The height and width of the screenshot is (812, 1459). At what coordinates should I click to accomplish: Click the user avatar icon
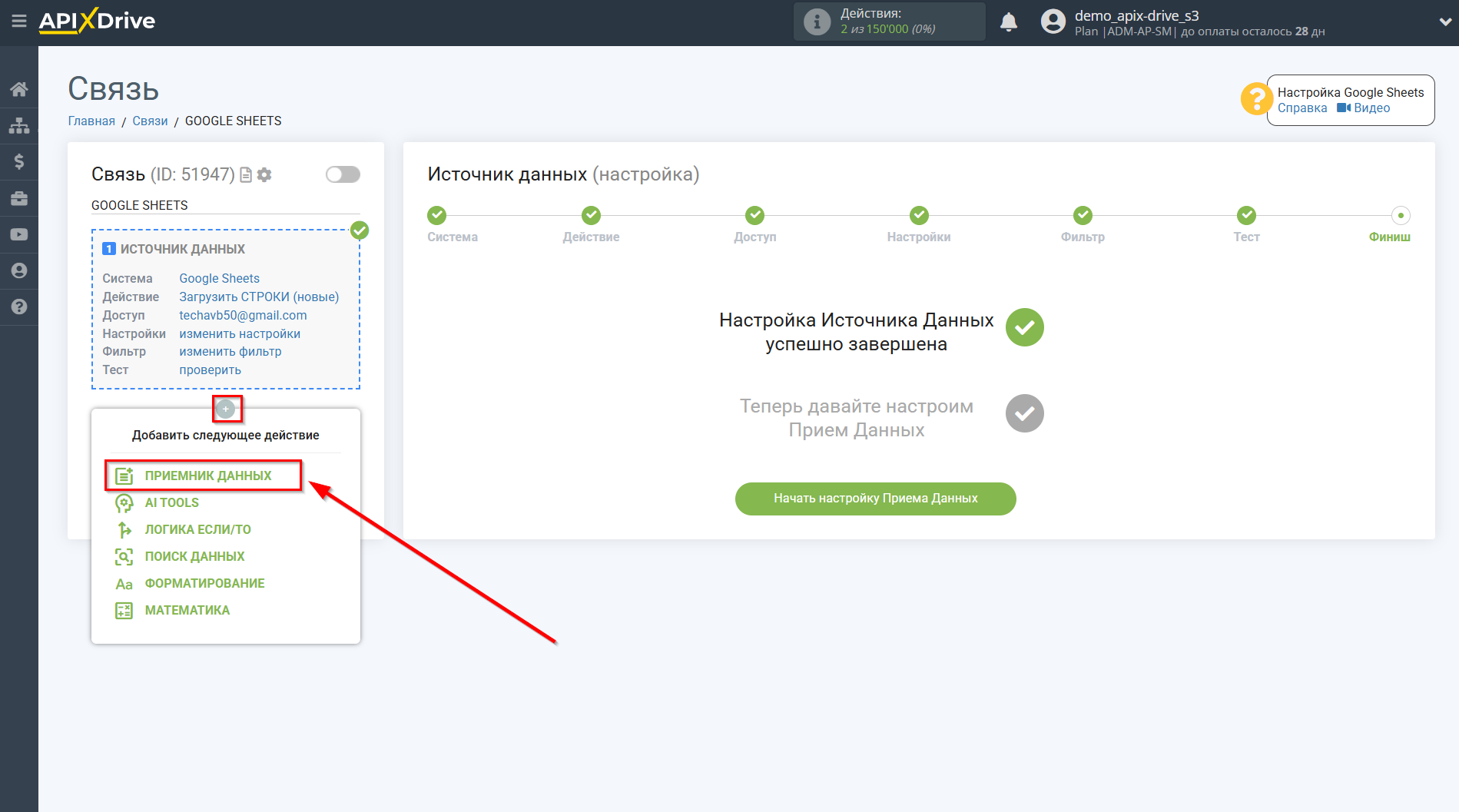pyautogui.click(x=1053, y=22)
